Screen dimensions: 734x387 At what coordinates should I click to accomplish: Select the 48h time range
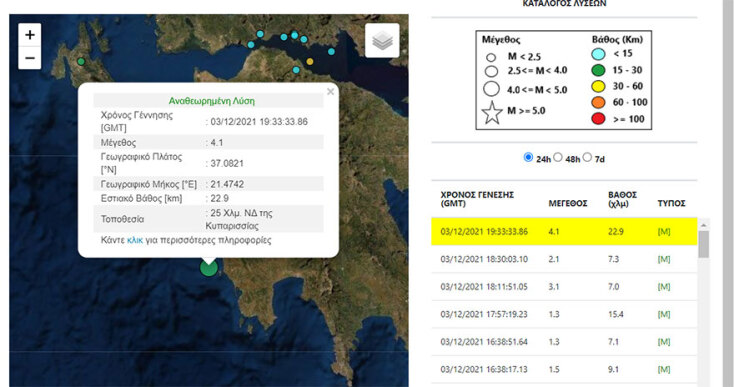tap(558, 157)
